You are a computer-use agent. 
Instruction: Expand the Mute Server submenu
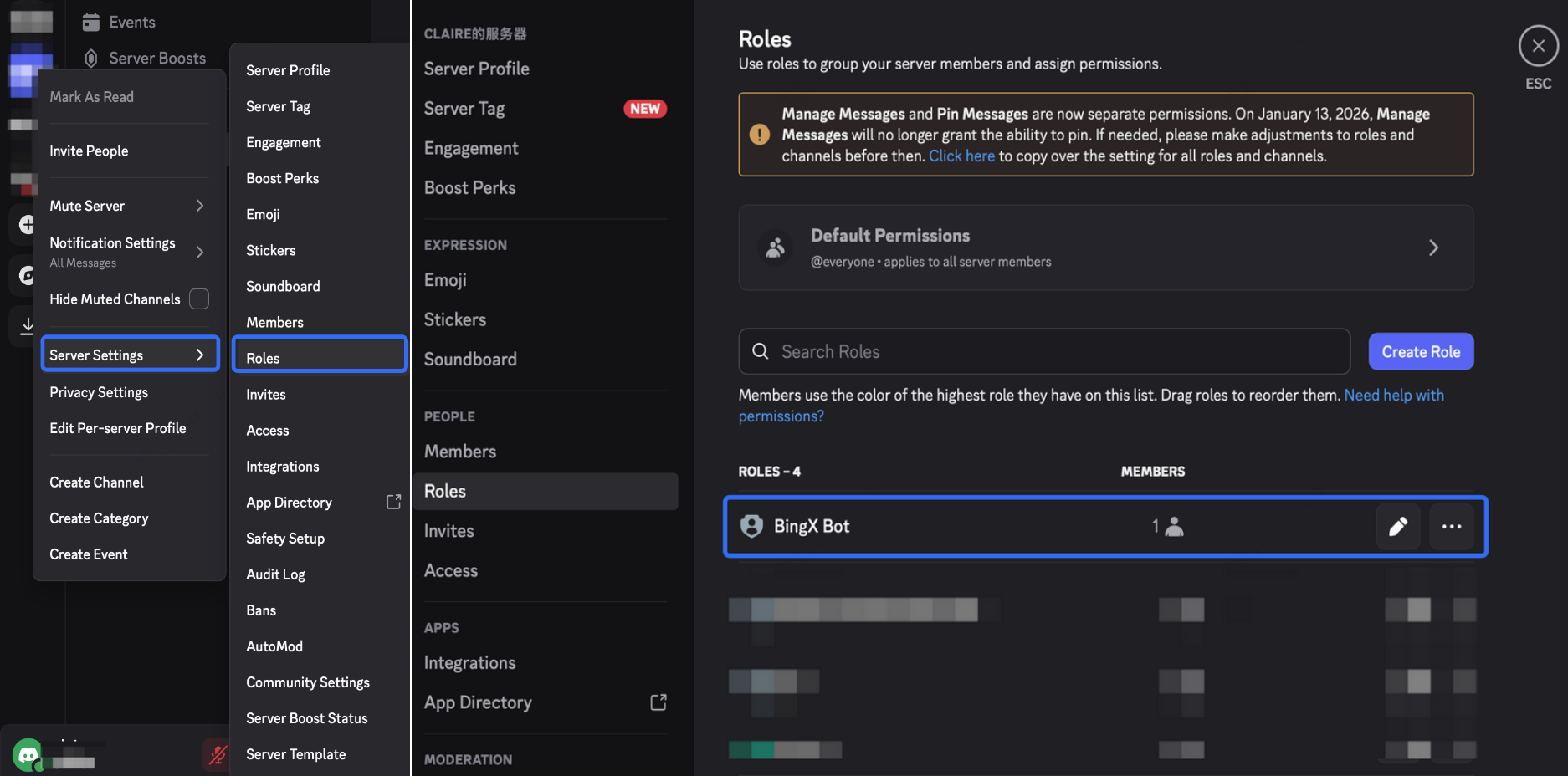[199, 206]
